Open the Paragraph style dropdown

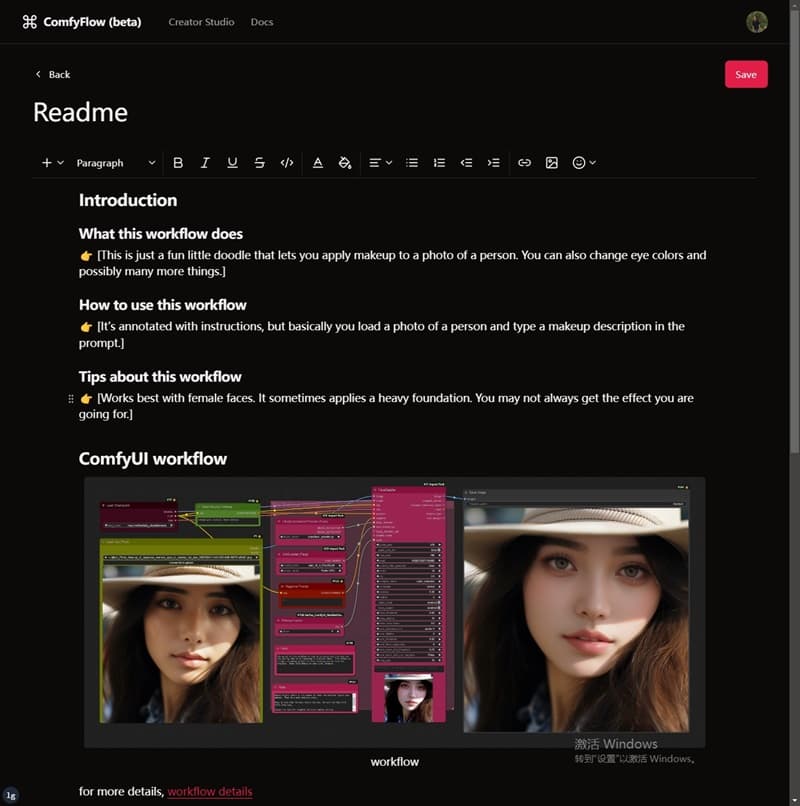pos(116,163)
